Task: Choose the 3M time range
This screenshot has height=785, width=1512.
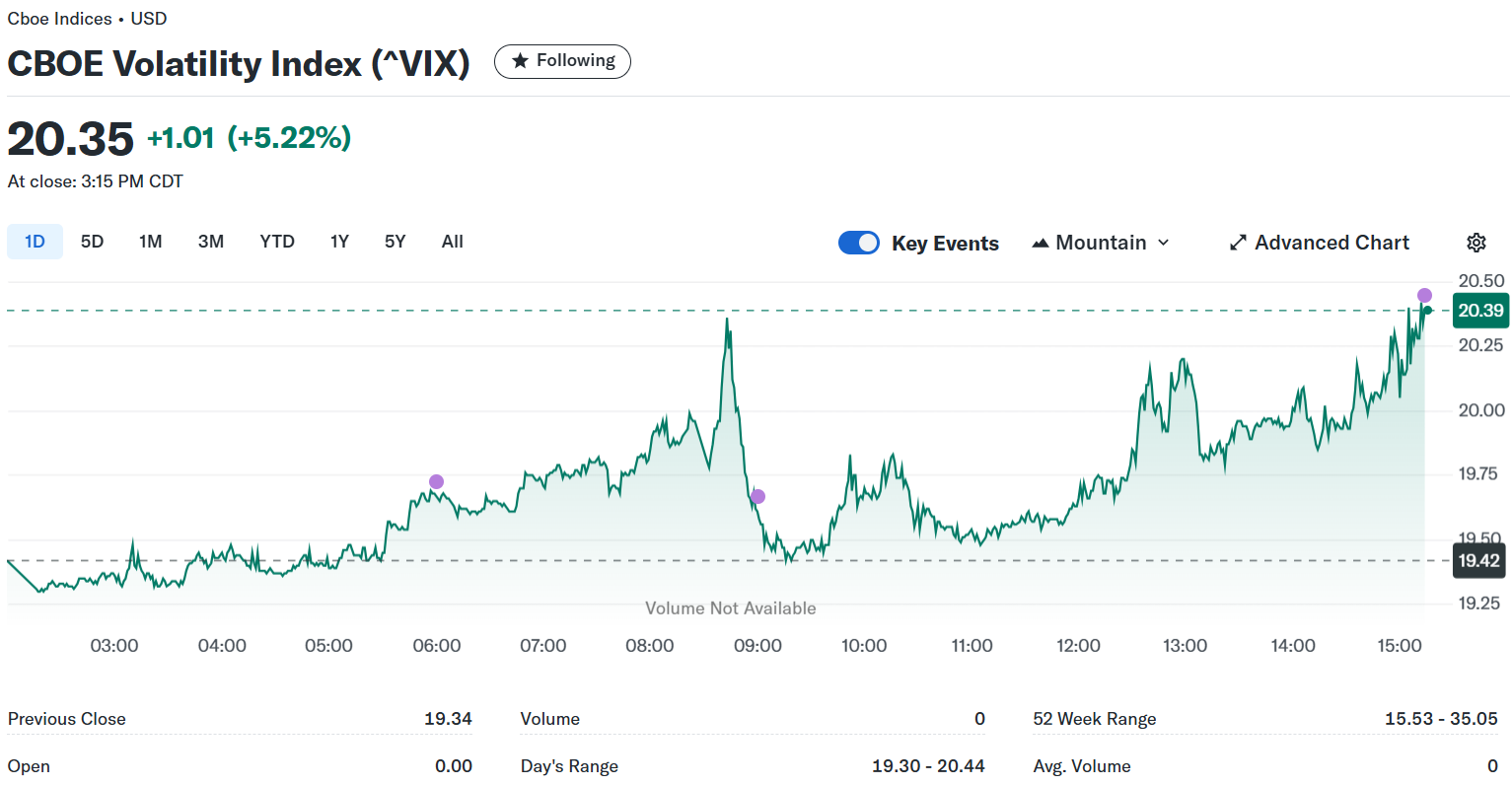Action: click(211, 242)
